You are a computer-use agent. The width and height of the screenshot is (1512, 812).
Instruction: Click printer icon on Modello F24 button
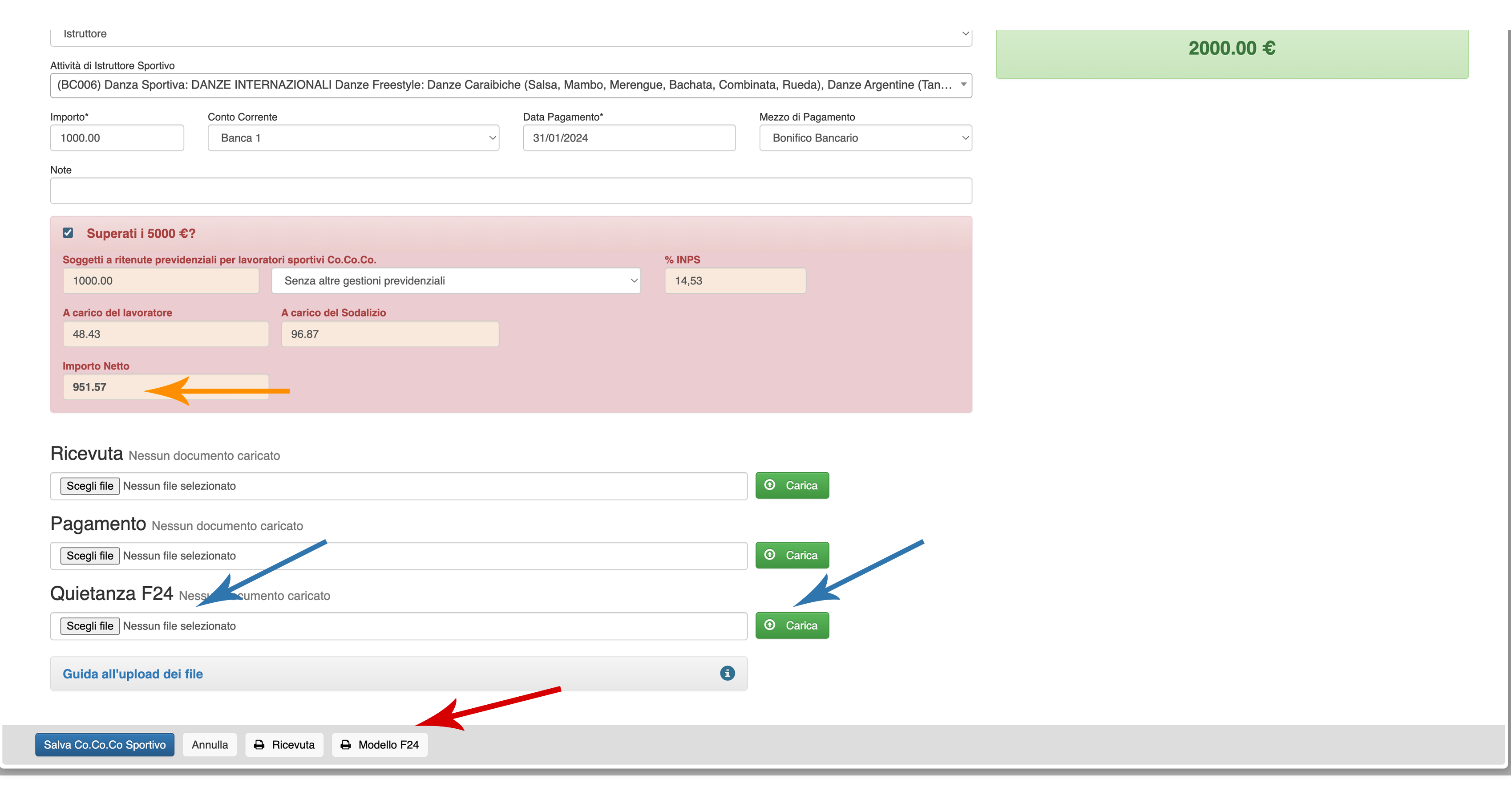coord(346,744)
